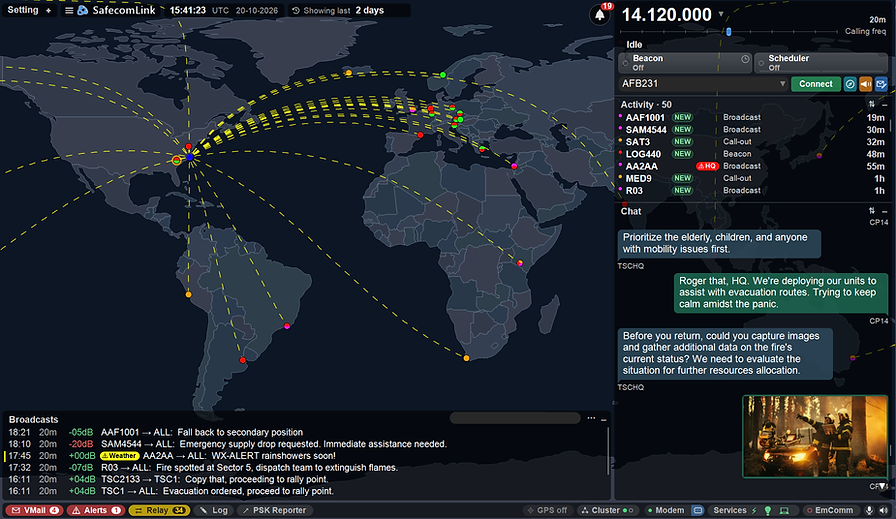Open the PSK Reporter tab
The image size is (896, 519).
point(275,510)
